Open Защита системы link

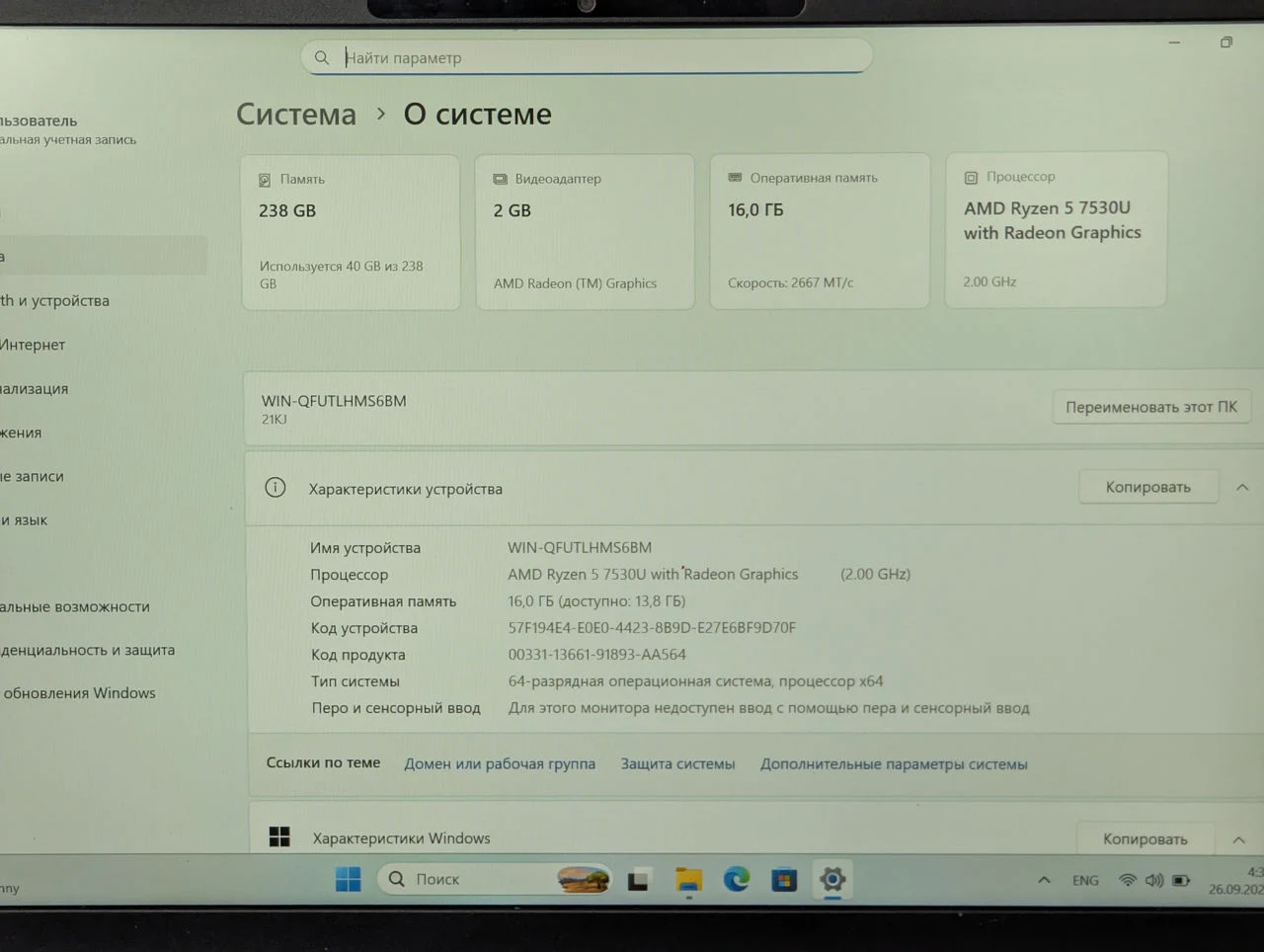[x=677, y=763]
